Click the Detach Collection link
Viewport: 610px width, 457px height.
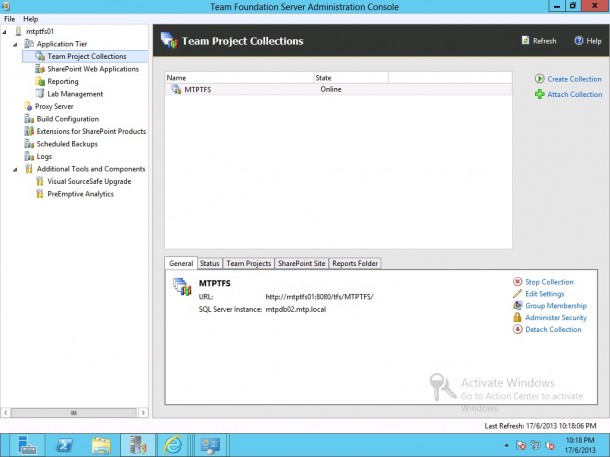pos(553,329)
